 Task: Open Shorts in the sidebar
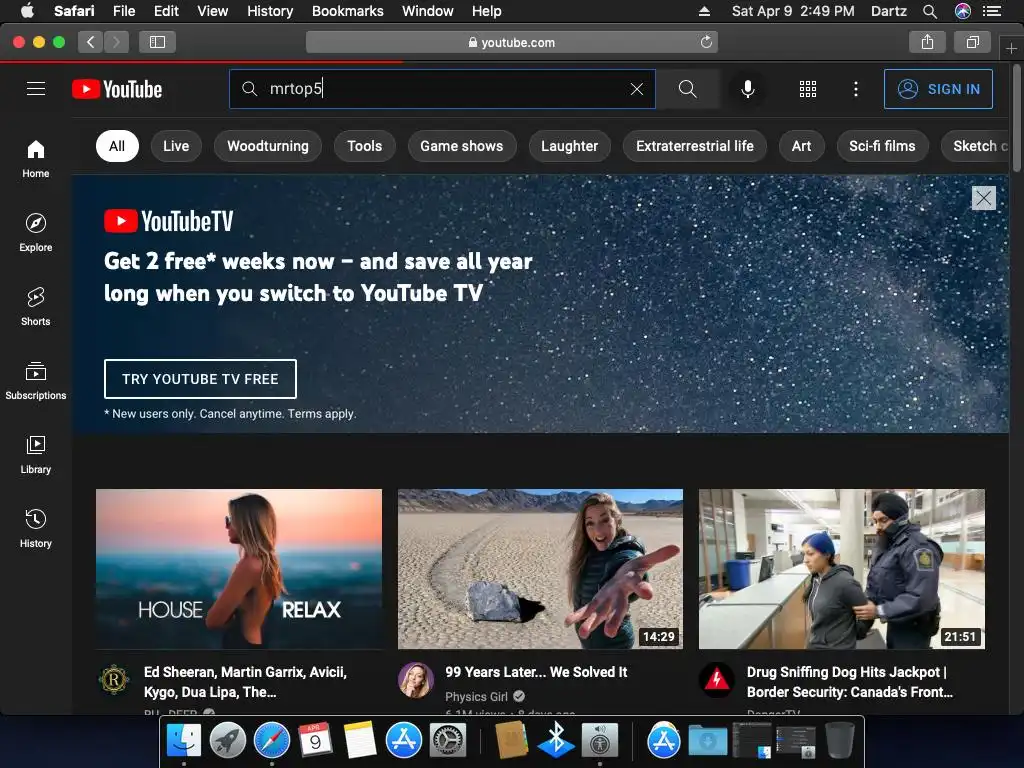click(x=35, y=306)
